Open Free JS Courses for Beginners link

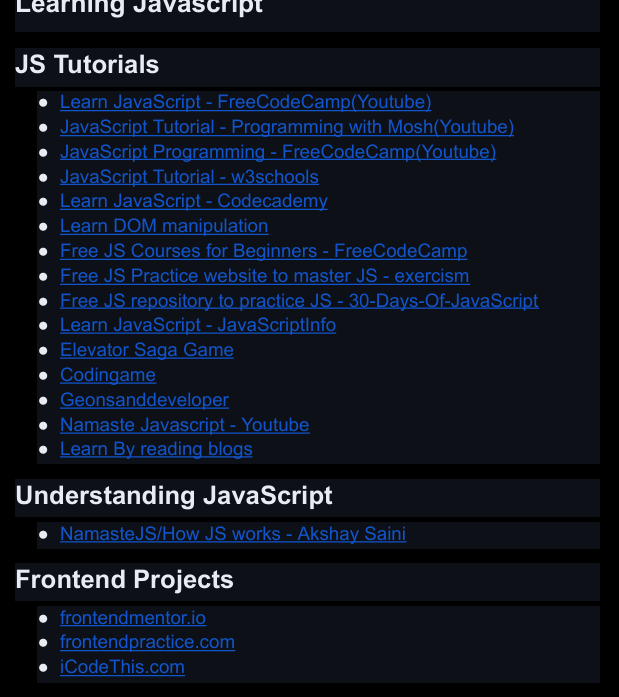(263, 251)
